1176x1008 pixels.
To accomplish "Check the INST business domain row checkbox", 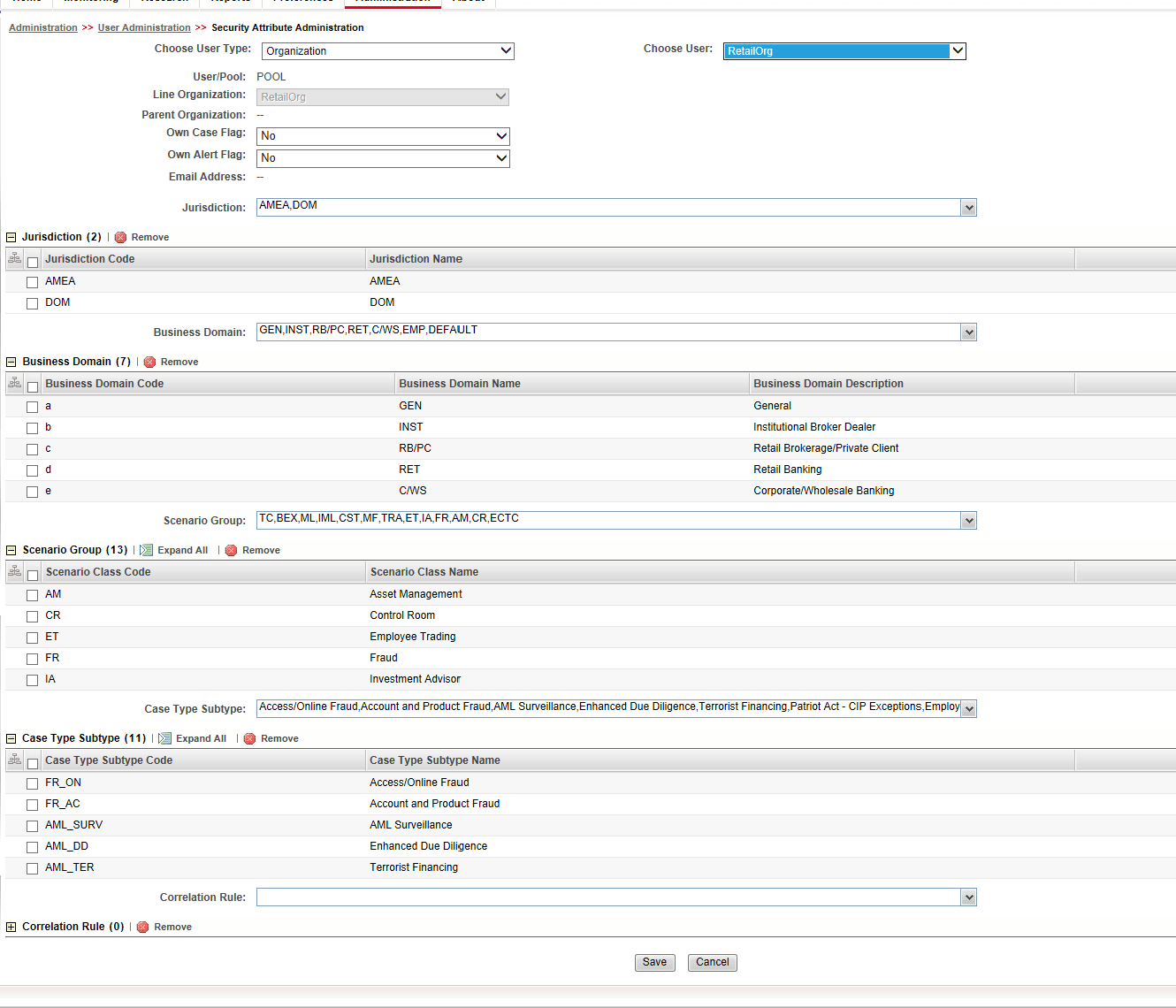I will tap(33, 428).
